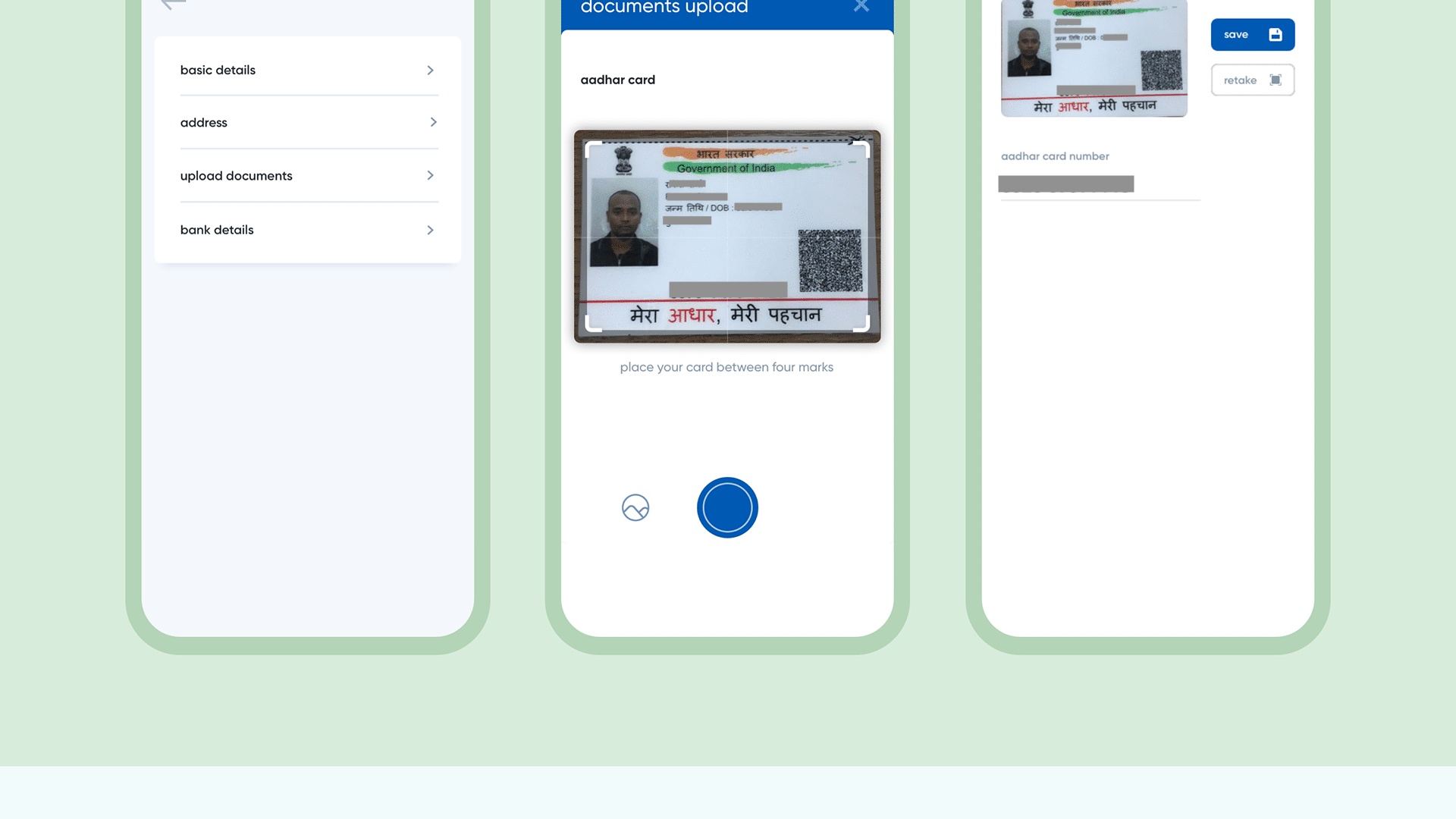Expand the bank details chevron

tap(430, 230)
